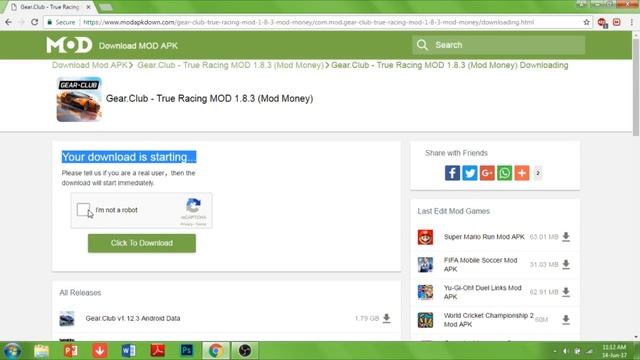Click the share count badge
The width and height of the screenshot is (640, 360).
[538, 173]
